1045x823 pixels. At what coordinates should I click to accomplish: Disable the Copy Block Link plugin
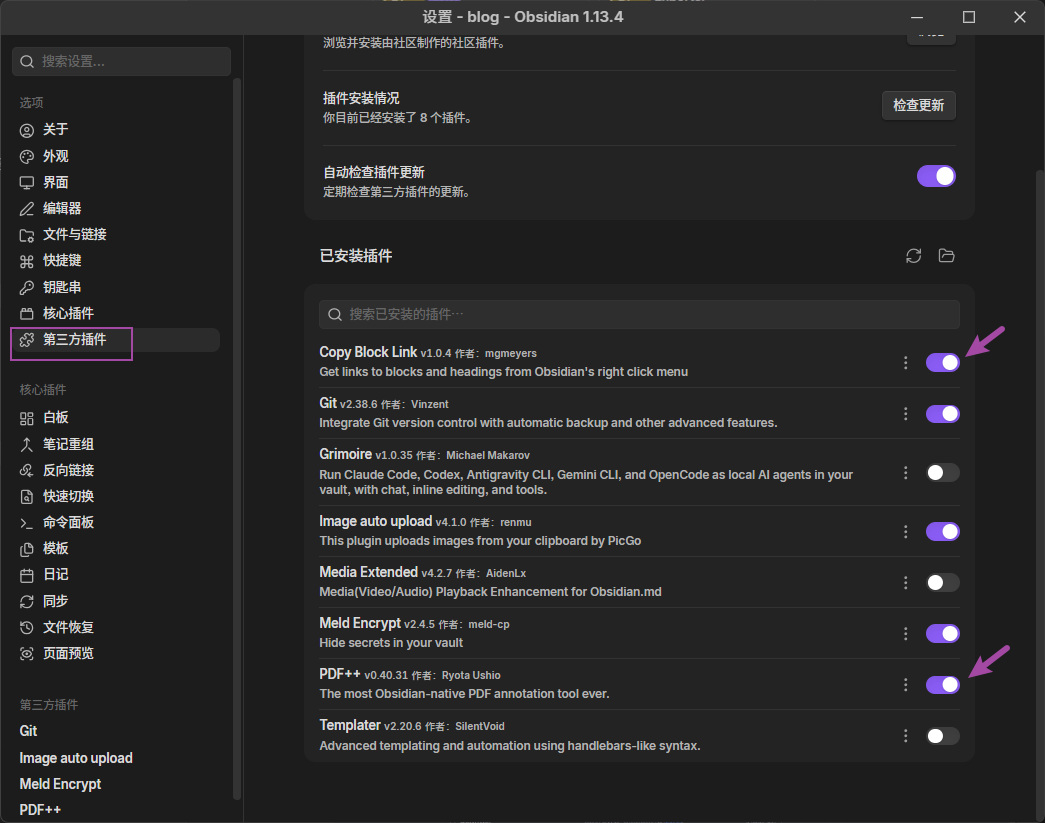pos(942,363)
